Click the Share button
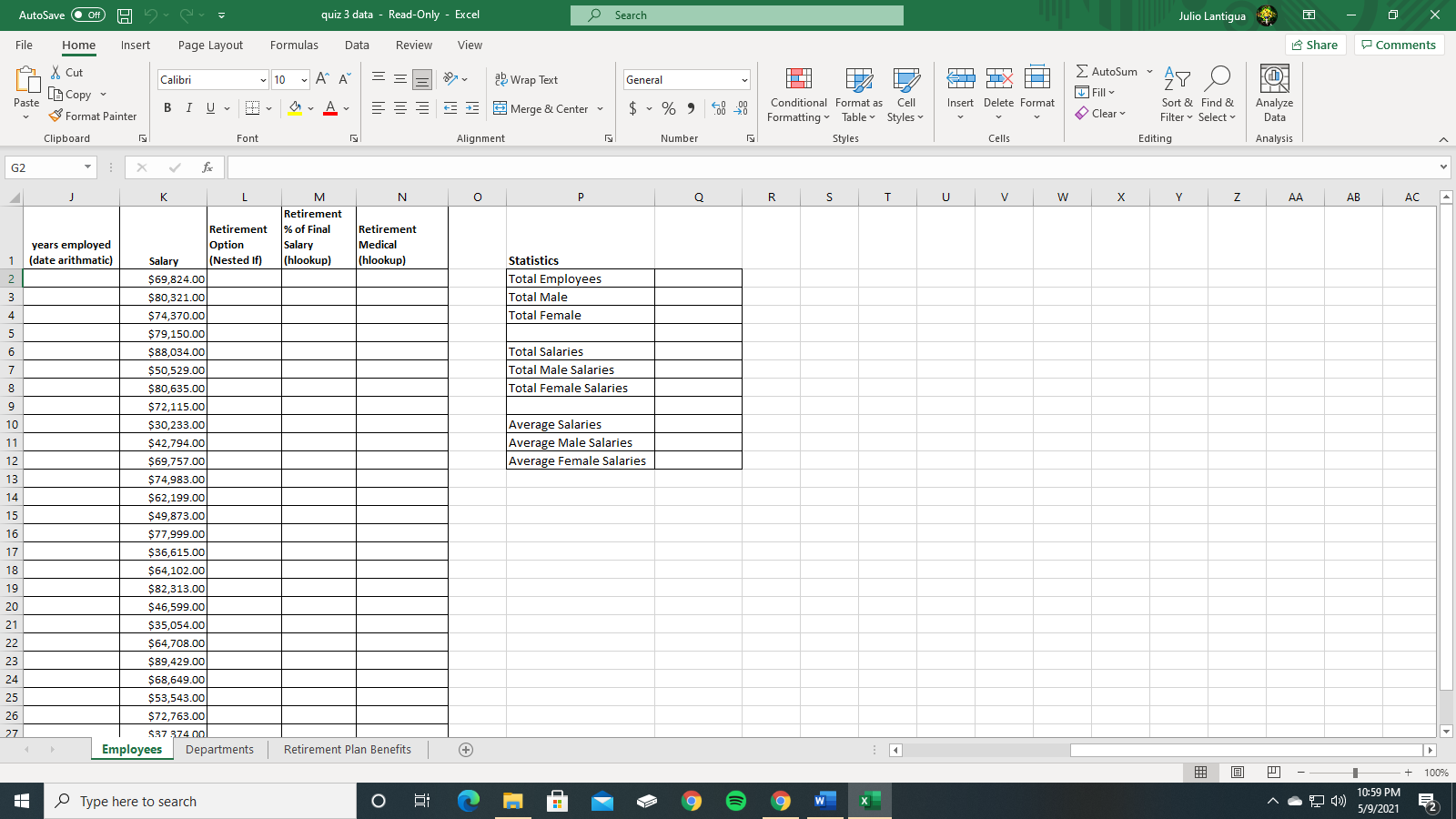1456x819 pixels. coord(1315,45)
